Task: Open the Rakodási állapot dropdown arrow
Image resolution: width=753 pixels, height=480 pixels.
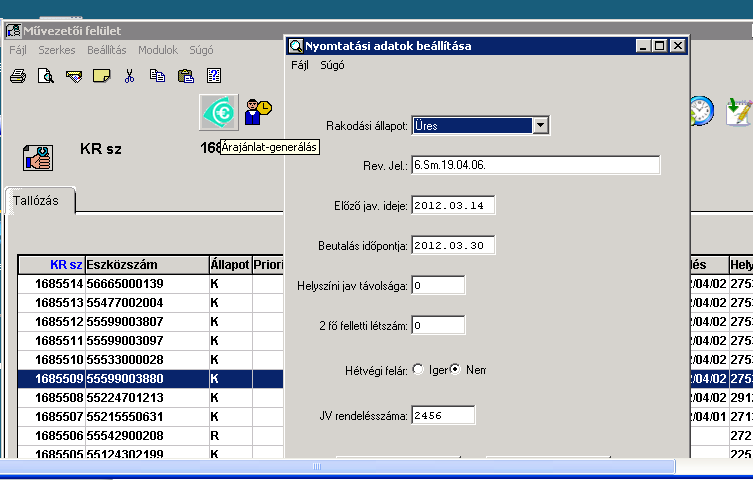Action: [540, 125]
